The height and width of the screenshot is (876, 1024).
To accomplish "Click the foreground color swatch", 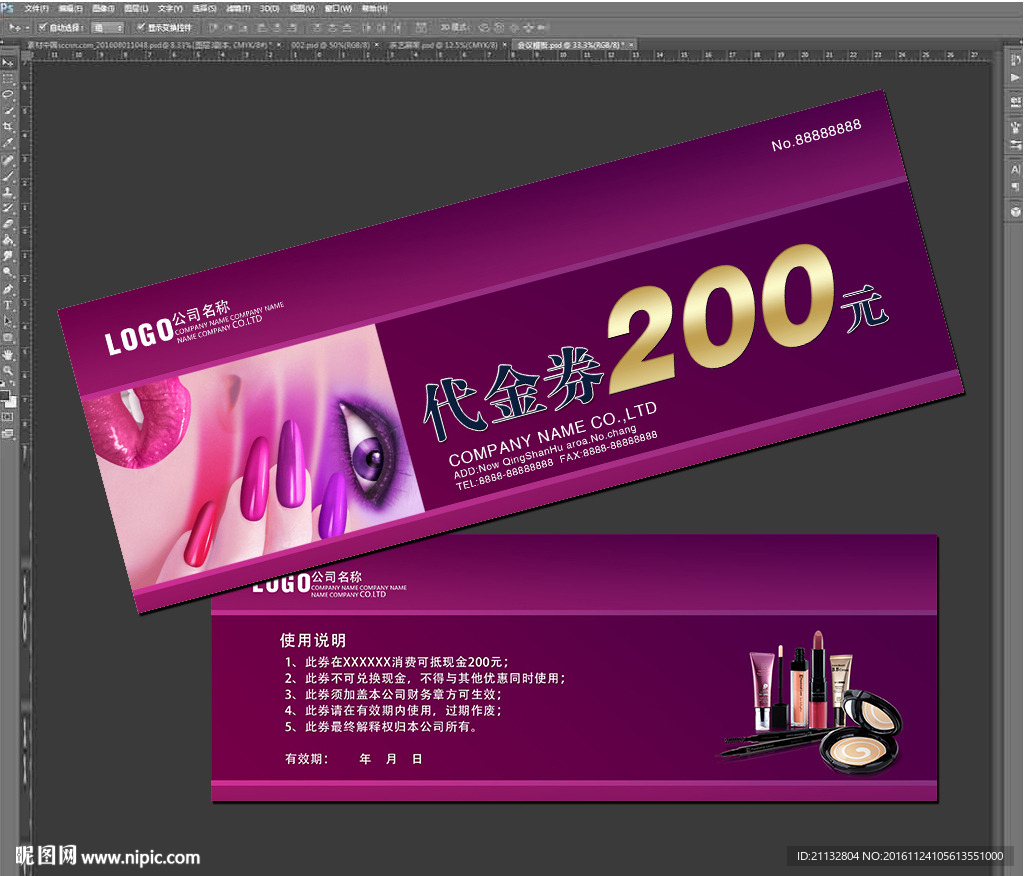I will pos(5,395).
